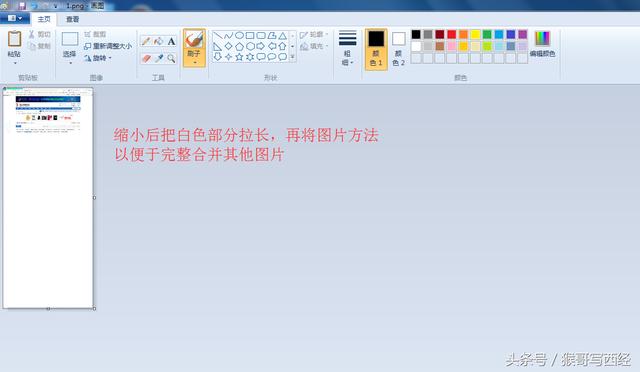Pick the six-point star shape
The height and width of the screenshot is (372, 640).
tap(250, 57)
